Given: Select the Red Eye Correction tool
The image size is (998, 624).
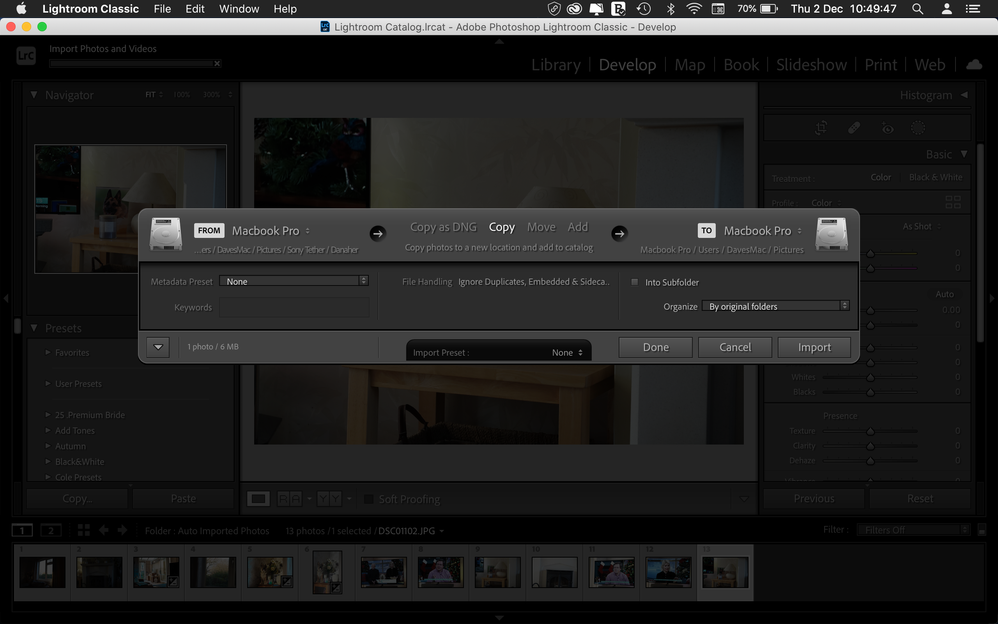Looking at the screenshot, I should tap(887, 127).
